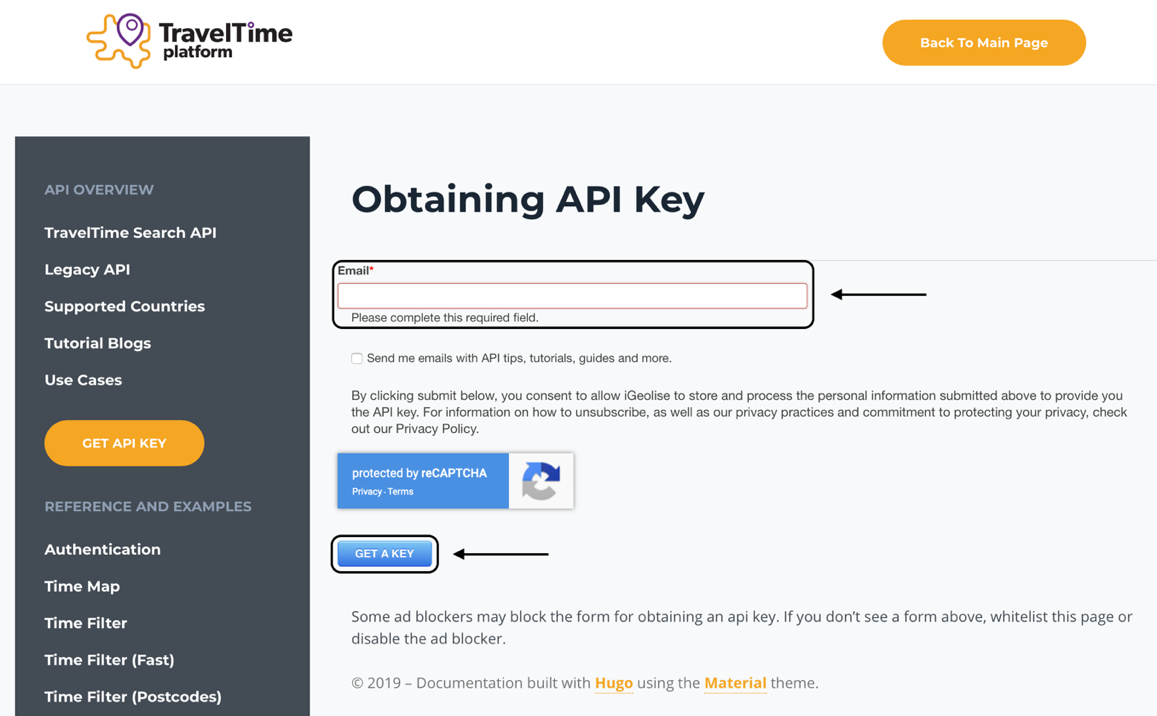Go Back To Main Page
The image size is (1157, 716).
point(984,43)
